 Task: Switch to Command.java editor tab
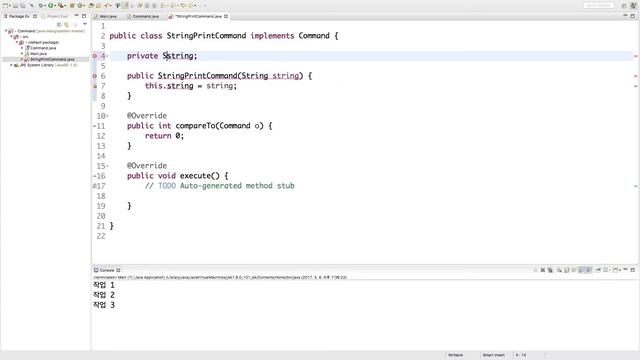tap(143, 16)
